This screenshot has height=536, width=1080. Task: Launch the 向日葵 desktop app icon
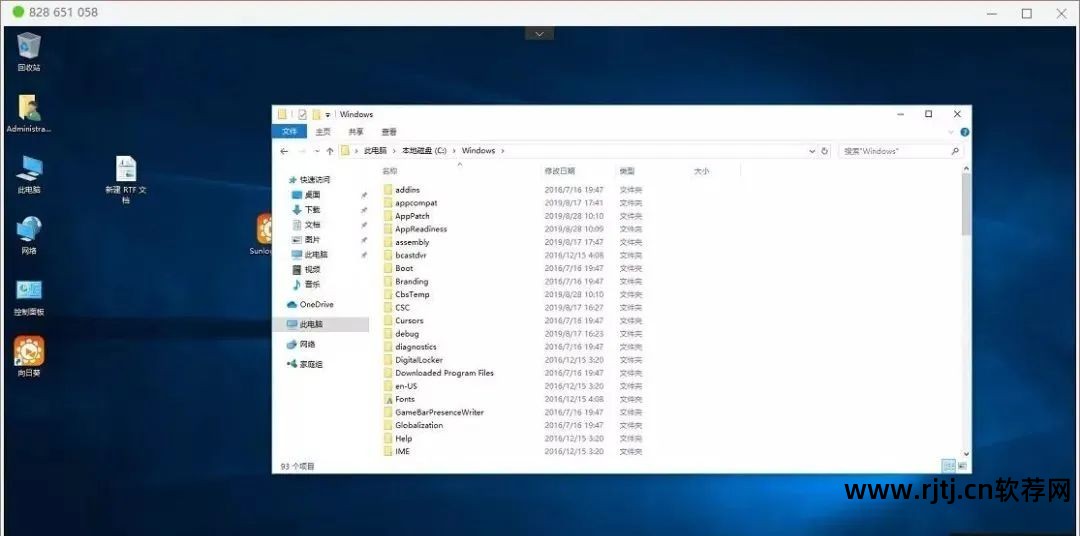click(29, 357)
